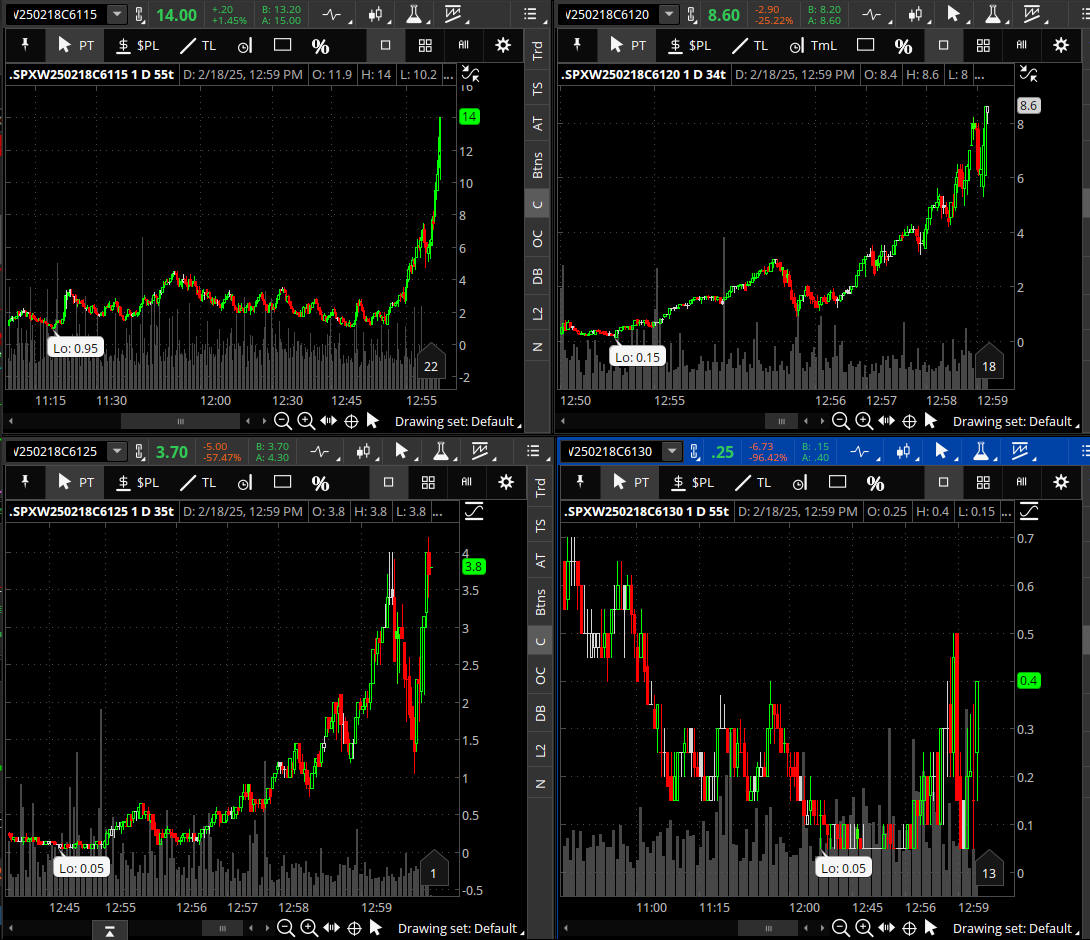This screenshot has width=1090, height=940.
Task: Open the L2 tab in the lower sidebar
Action: (540, 751)
